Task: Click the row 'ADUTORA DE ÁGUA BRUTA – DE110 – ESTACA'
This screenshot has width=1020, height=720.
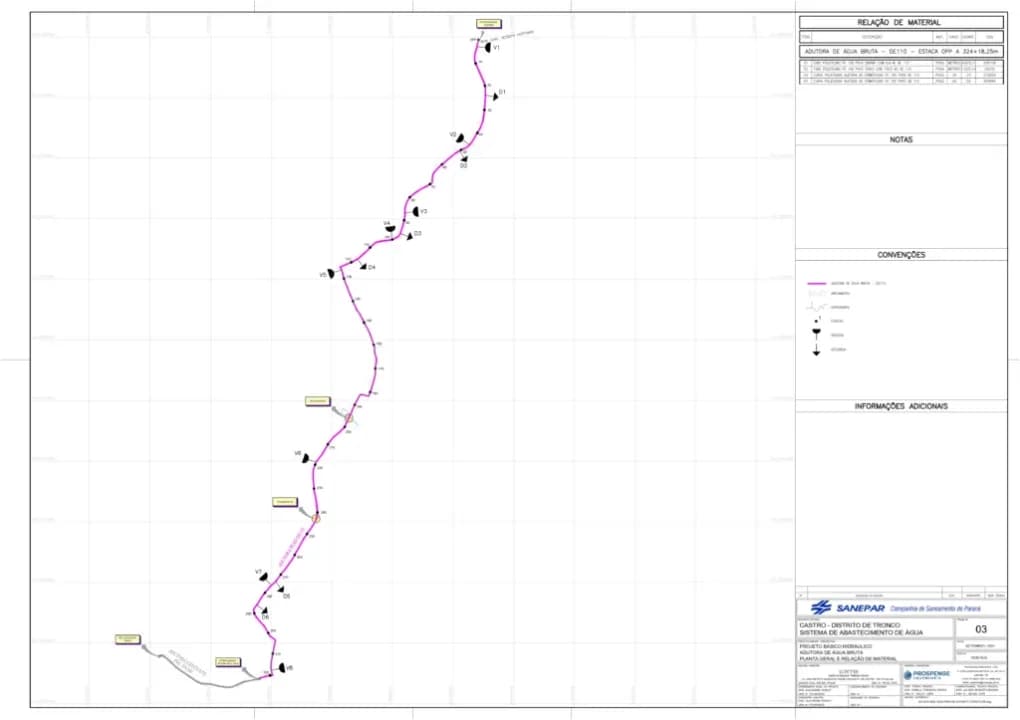Action: coord(902,51)
